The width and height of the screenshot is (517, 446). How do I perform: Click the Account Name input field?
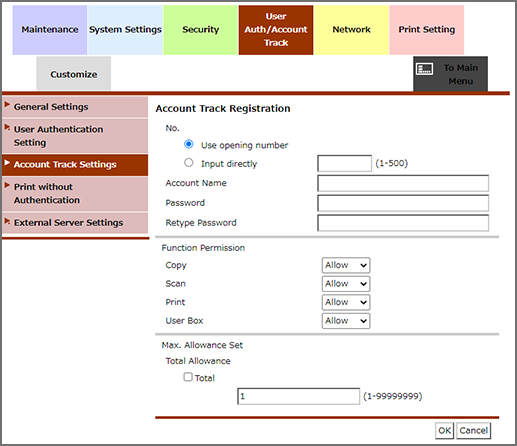403,183
